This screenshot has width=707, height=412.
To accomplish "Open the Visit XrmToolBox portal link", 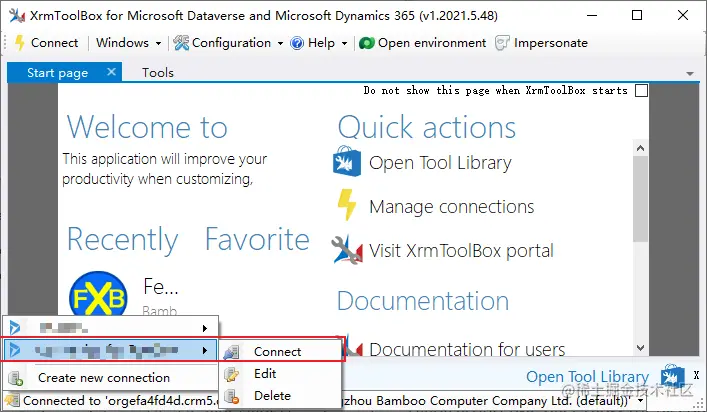I will (x=461, y=251).
